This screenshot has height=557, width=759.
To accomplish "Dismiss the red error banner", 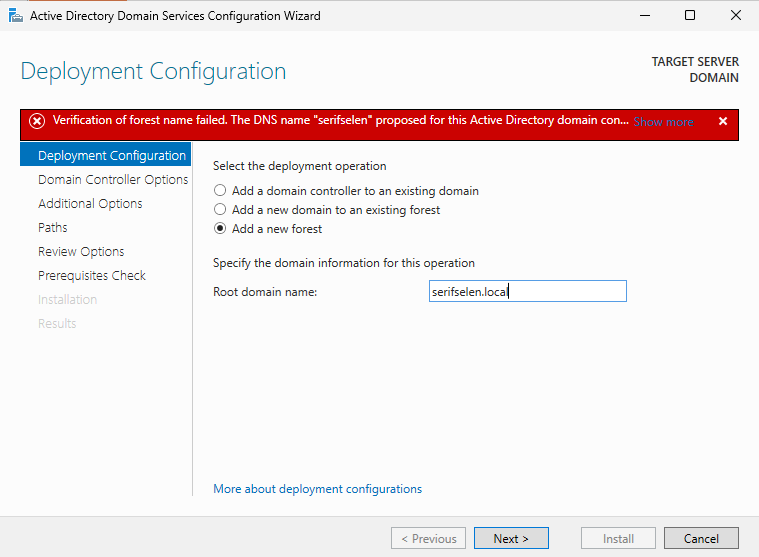I will click(x=722, y=121).
